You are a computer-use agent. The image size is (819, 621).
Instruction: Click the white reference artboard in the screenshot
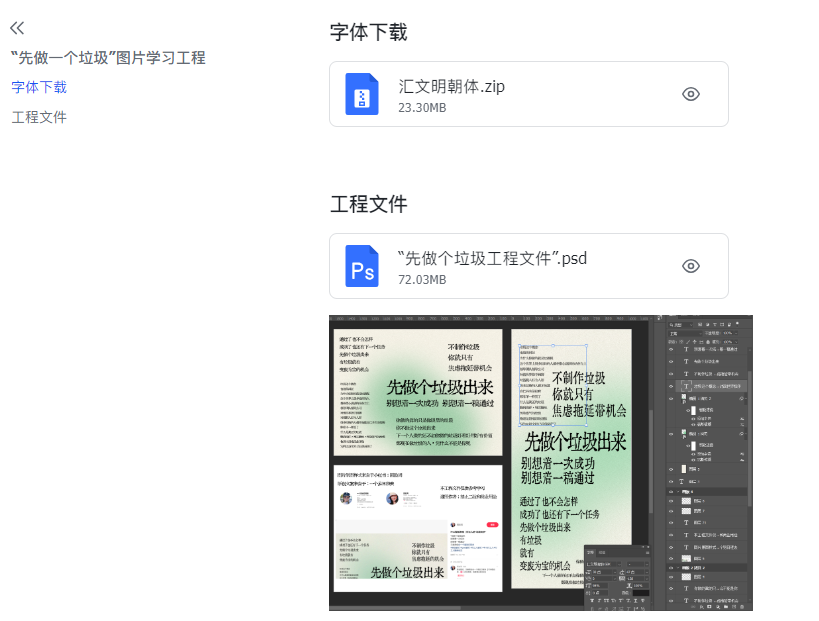tap(417, 492)
